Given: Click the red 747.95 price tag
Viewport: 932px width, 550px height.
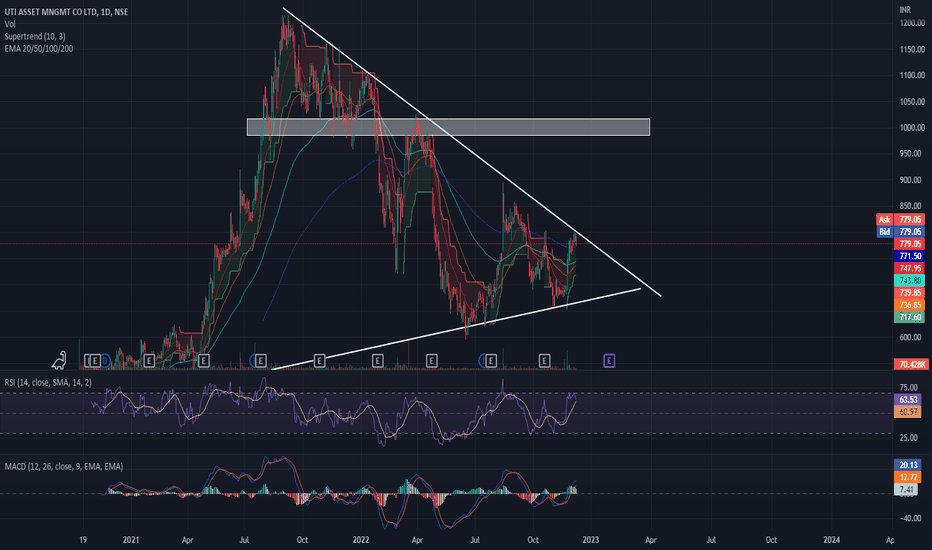Looking at the screenshot, I should 909,269.
